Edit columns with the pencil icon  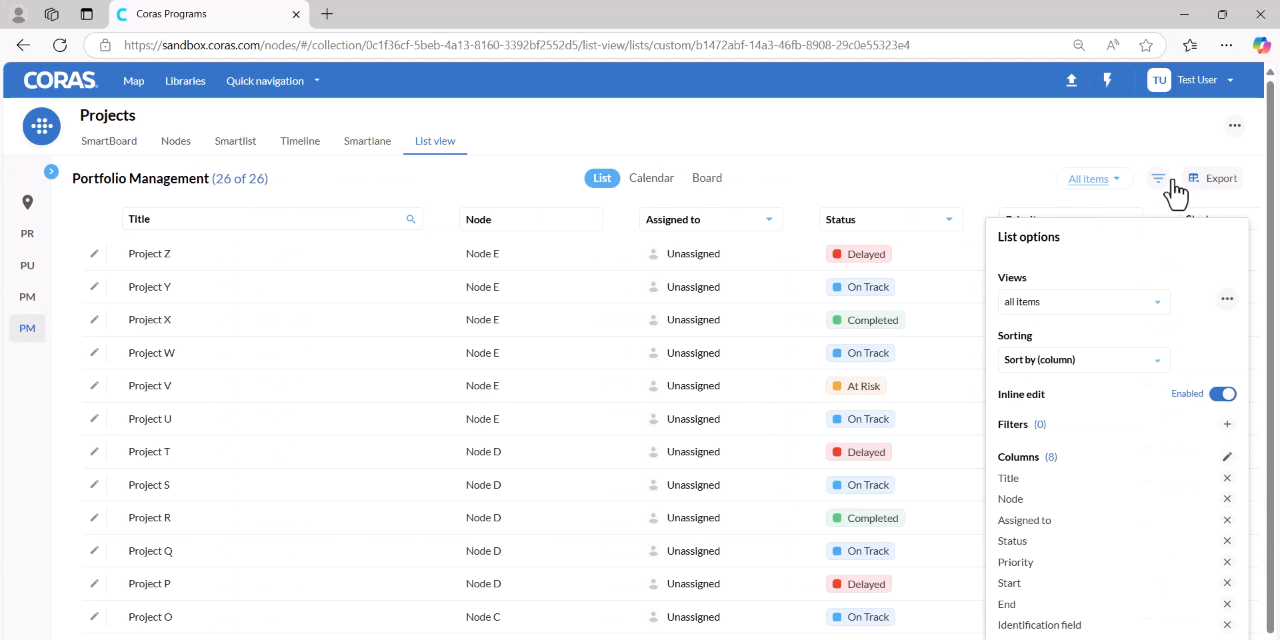point(1227,457)
